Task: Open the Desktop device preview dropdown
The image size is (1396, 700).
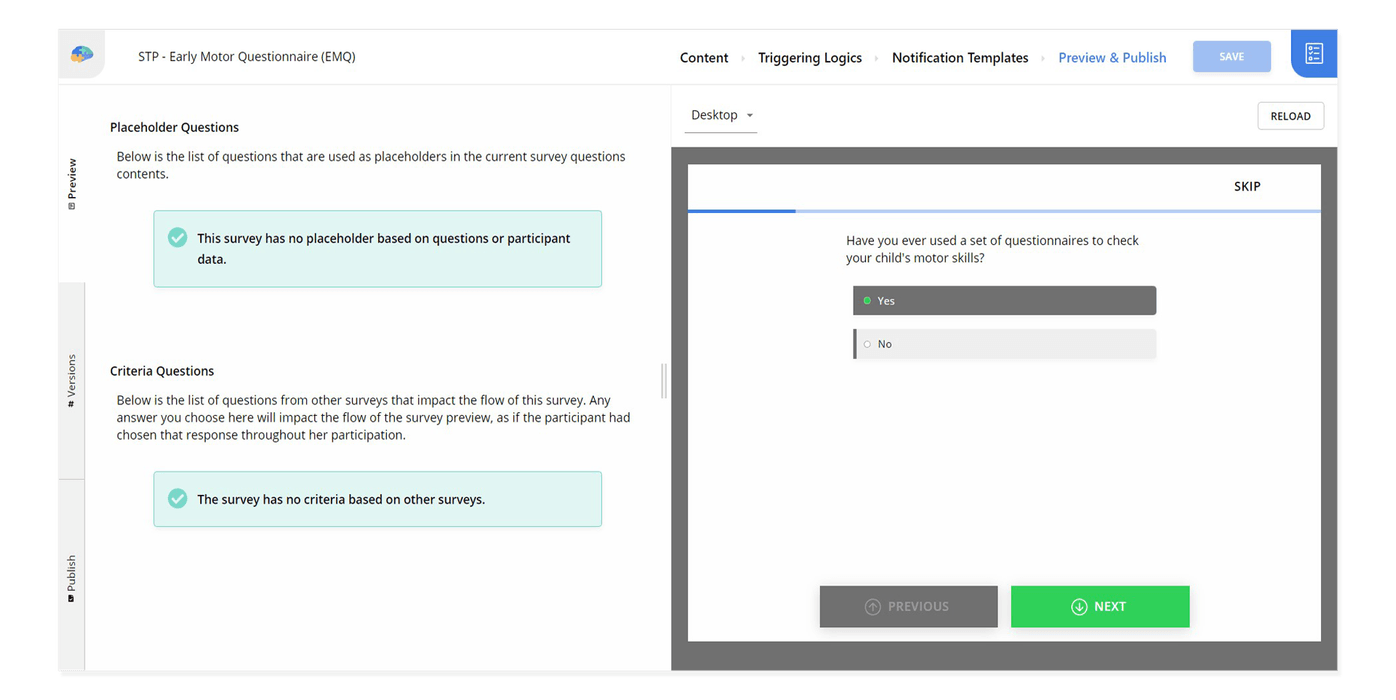Action: tap(720, 115)
